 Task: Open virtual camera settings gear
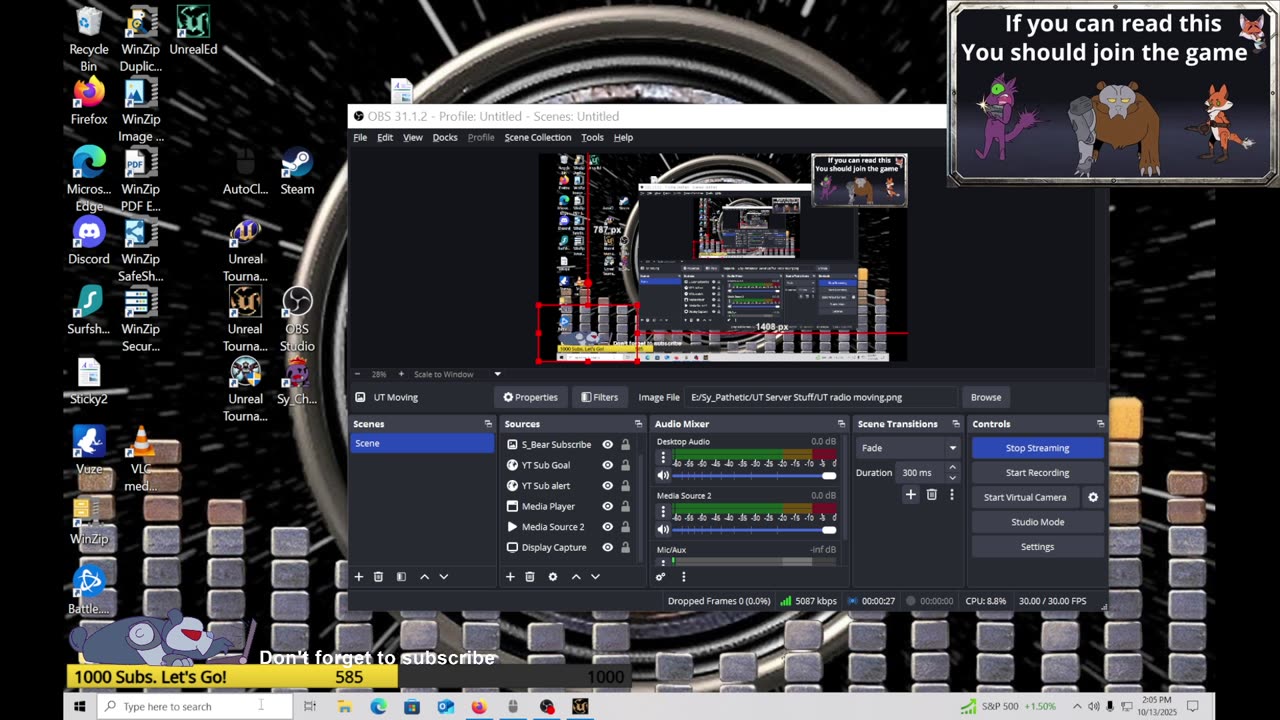click(1093, 497)
